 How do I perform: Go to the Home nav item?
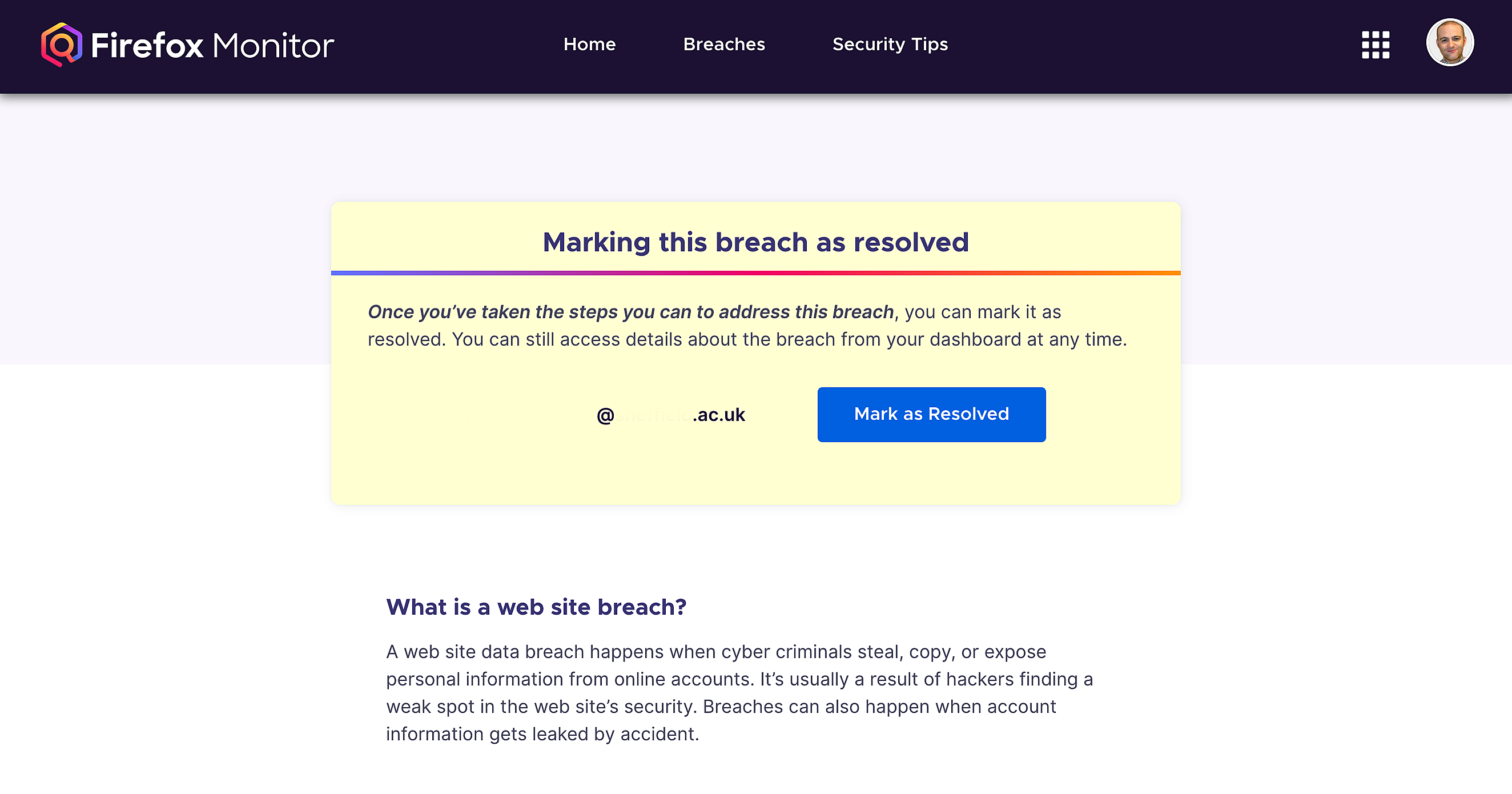[x=589, y=45]
